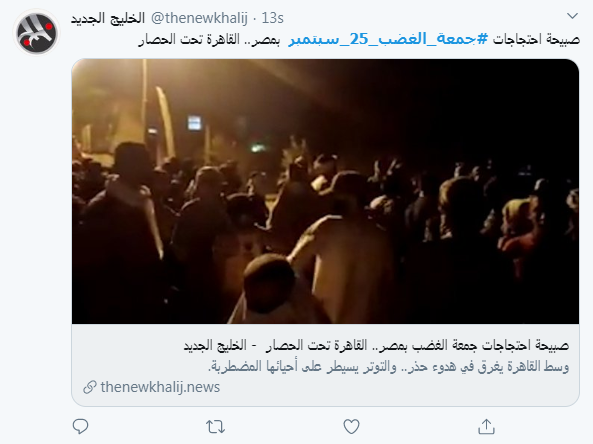Like the tweet with the heart icon
The image size is (593, 444).
point(351,427)
